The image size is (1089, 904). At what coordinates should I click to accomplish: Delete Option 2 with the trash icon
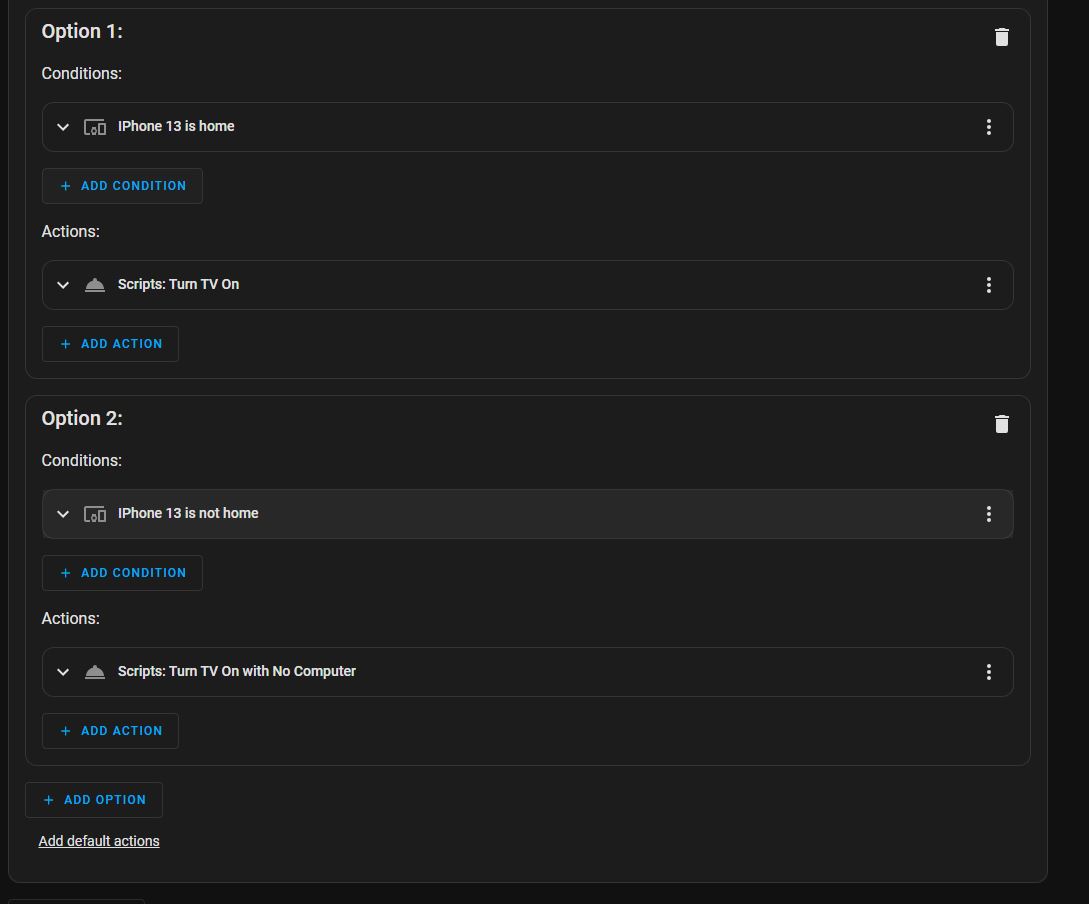(1001, 424)
